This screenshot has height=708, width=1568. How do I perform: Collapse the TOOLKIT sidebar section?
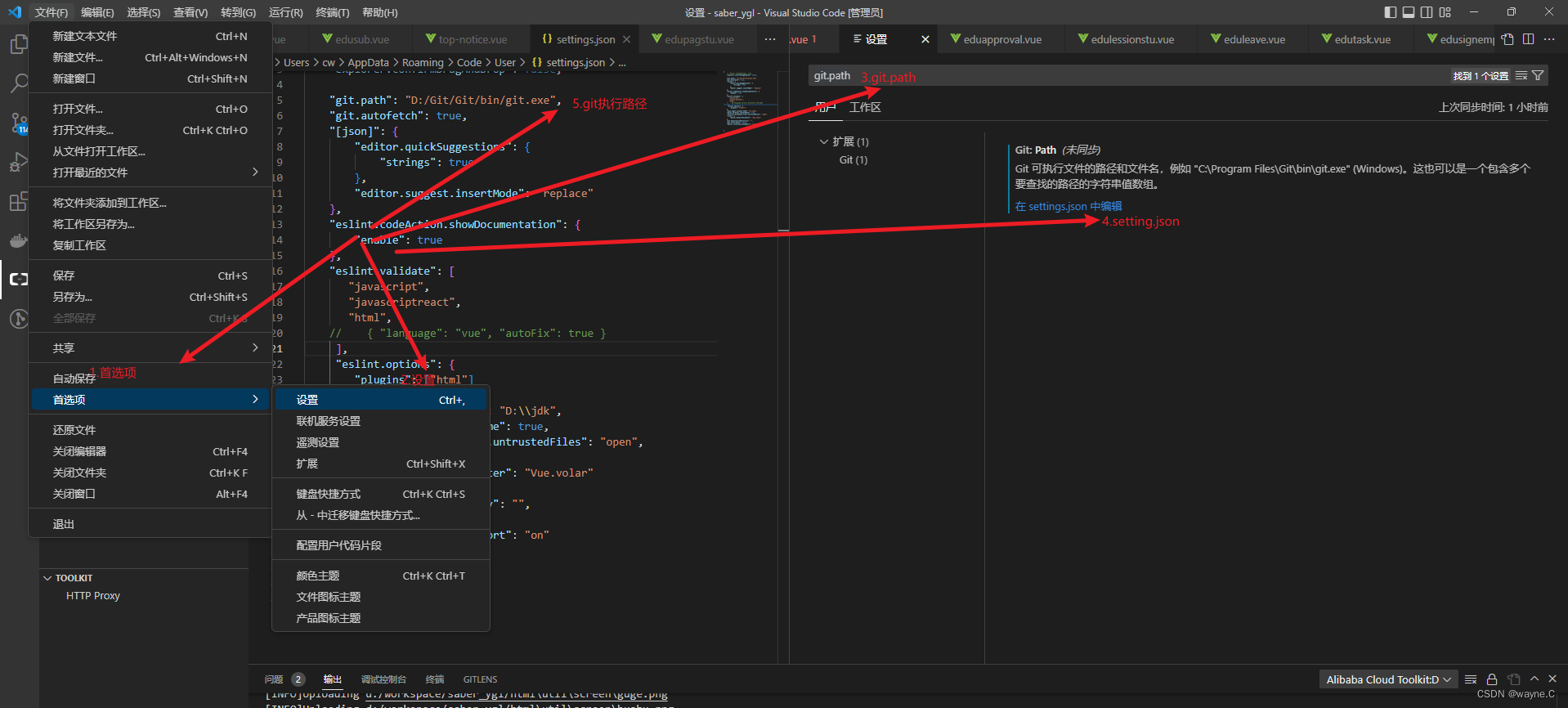point(47,578)
